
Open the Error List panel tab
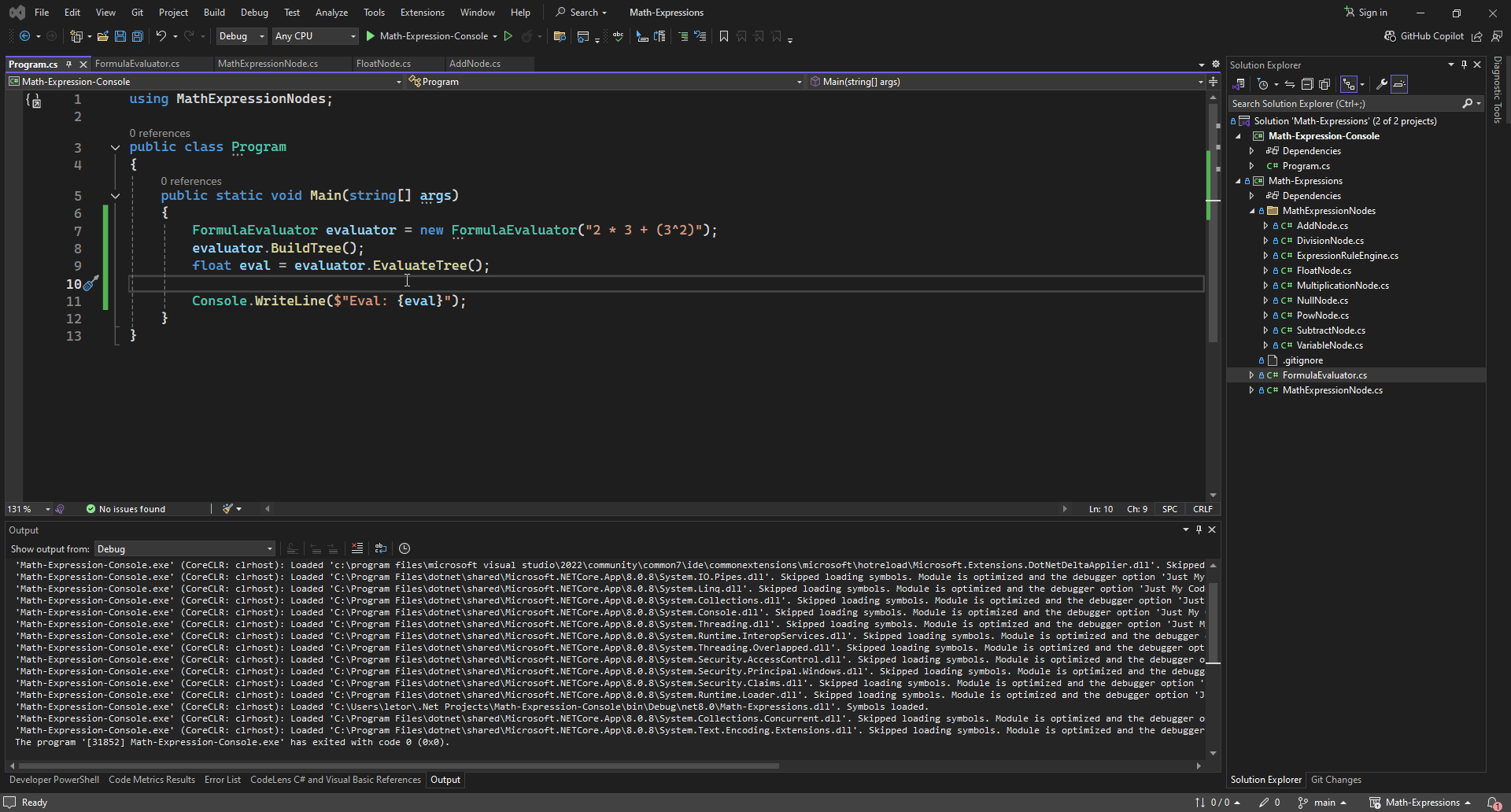click(222, 780)
